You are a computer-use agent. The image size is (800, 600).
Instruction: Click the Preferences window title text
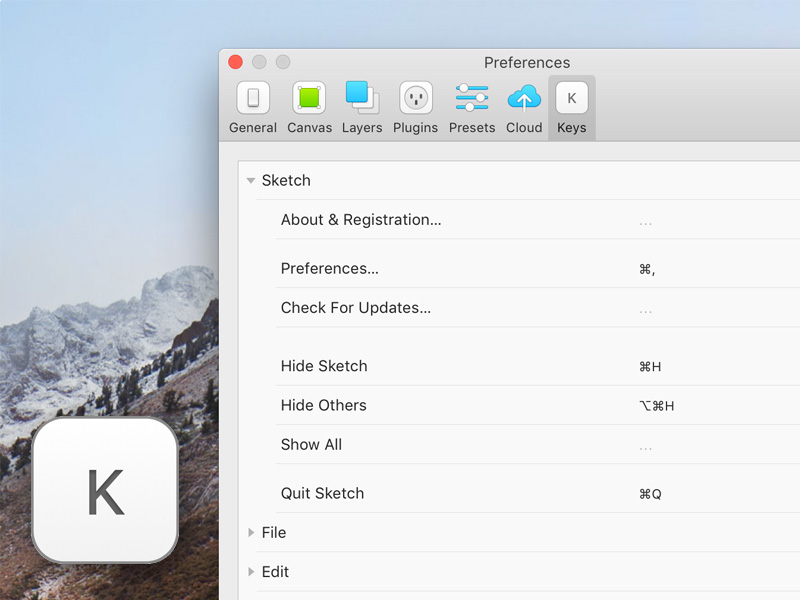pyautogui.click(x=527, y=62)
